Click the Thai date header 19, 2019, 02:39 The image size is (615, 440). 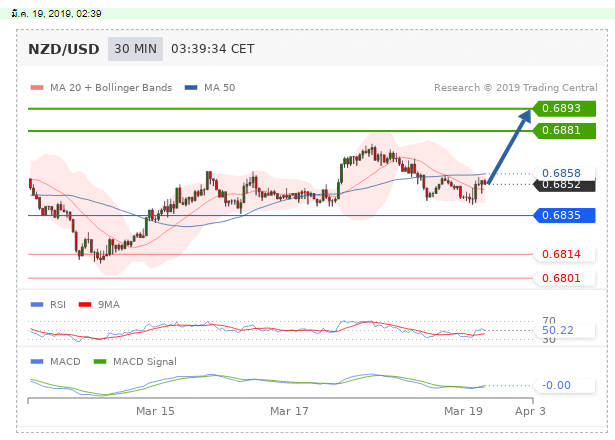(56, 14)
